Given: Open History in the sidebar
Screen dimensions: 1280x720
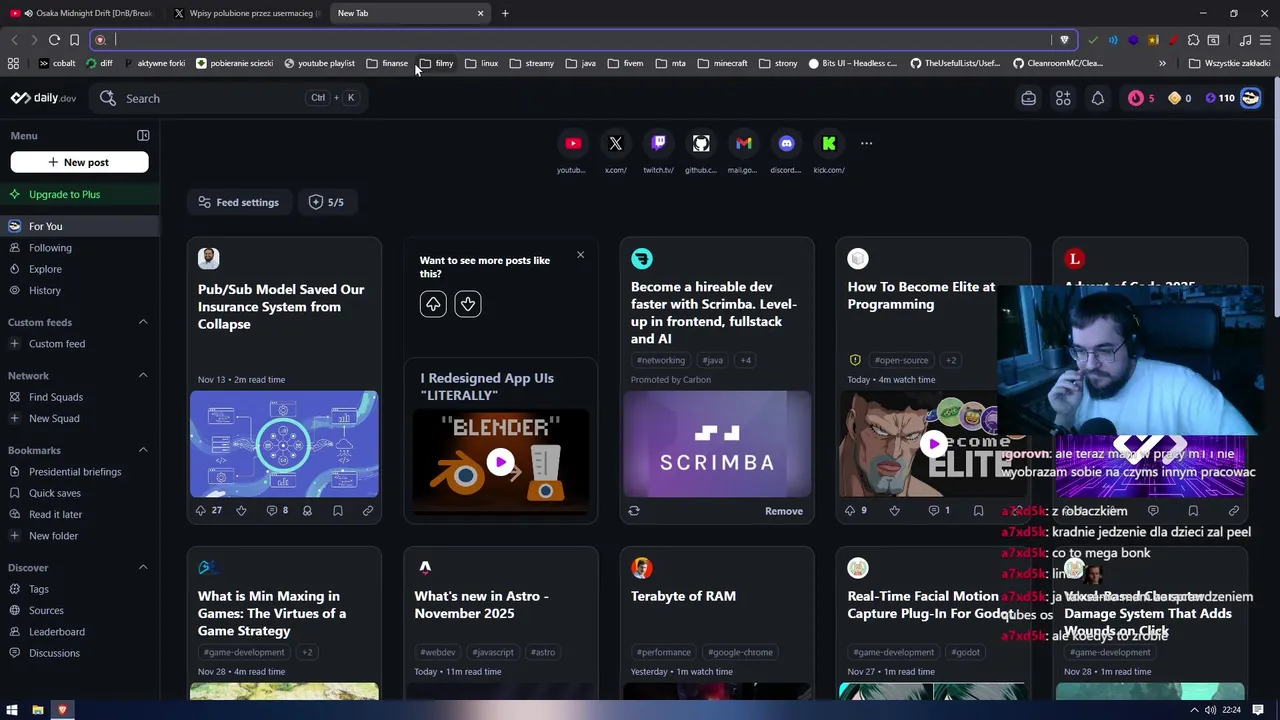Looking at the screenshot, I should pyautogui.click(x=80, y=290).
